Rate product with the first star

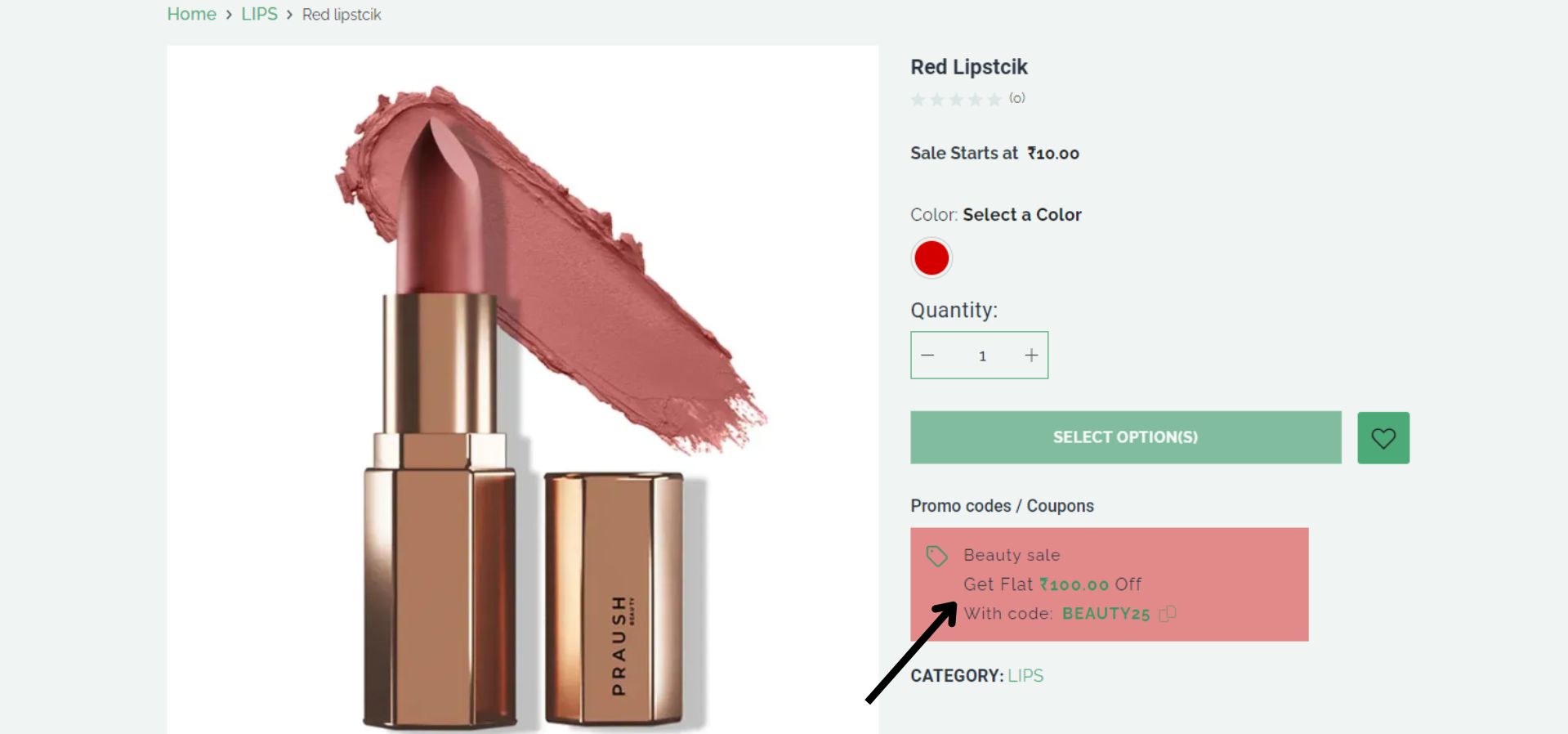pyautogui.click(x=918, y=100)
